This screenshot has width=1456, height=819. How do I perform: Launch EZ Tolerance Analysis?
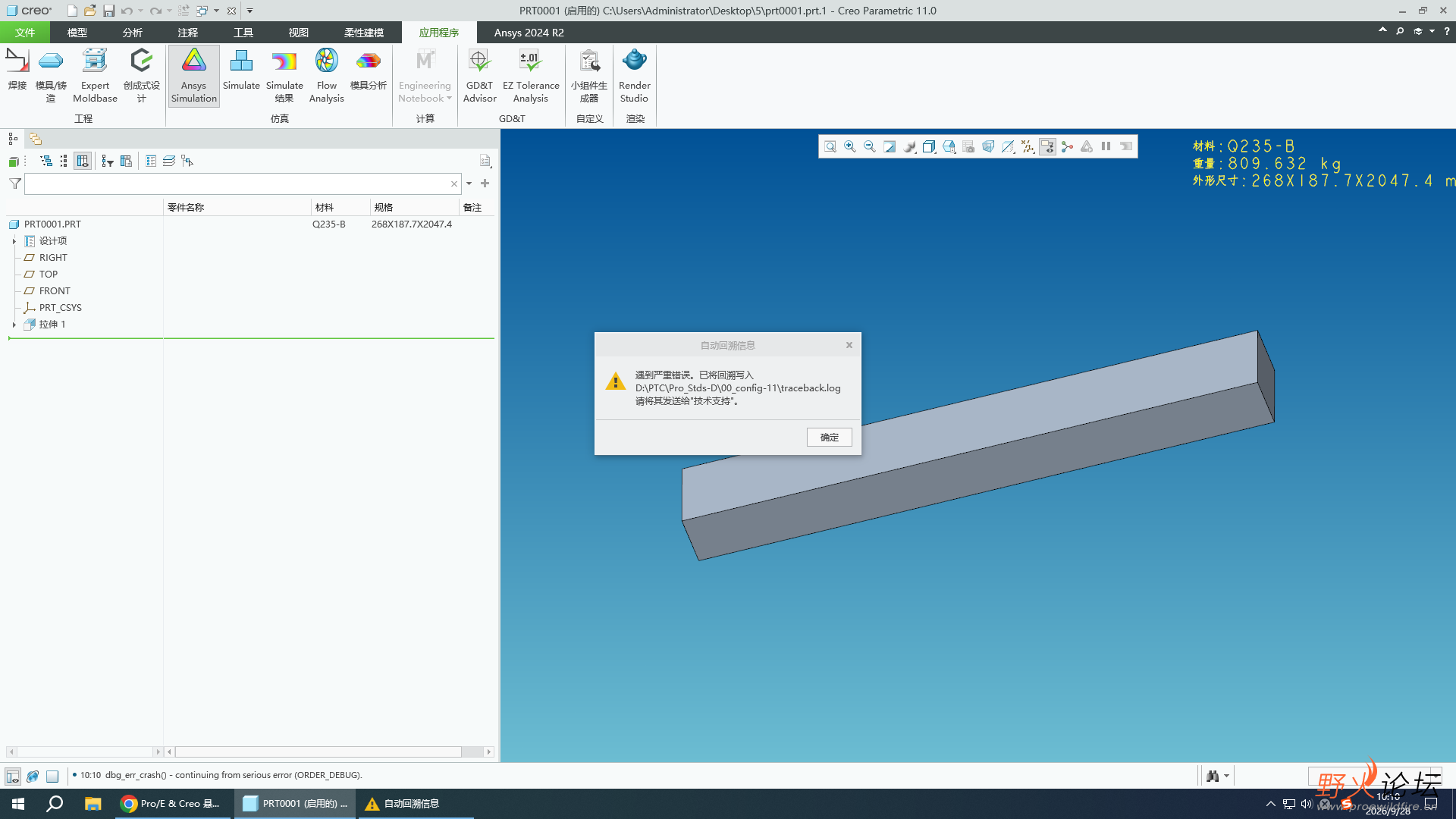point(531,75)
